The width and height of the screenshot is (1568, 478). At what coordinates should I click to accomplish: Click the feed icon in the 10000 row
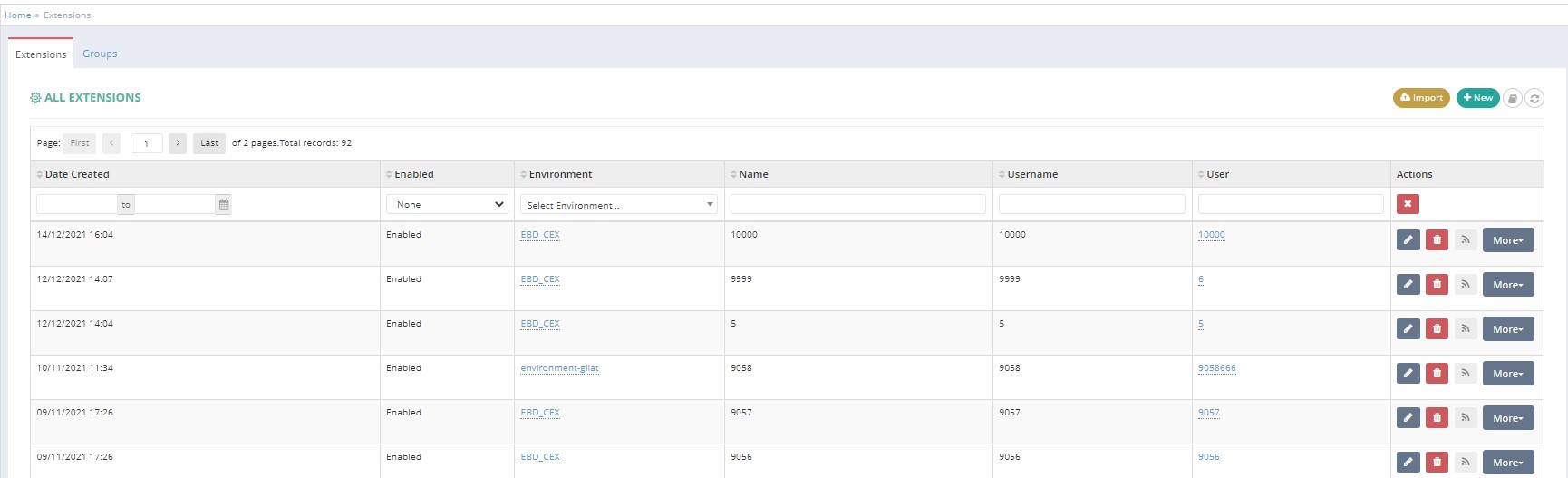(x=1466, y=240)
